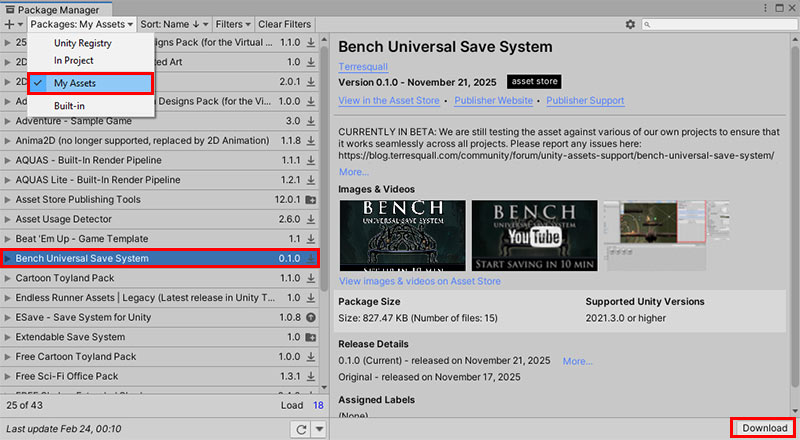This screenshot has height=440, width=800.
Task: Click download icon for Asset Usage Detector
Action: [311, 219]
